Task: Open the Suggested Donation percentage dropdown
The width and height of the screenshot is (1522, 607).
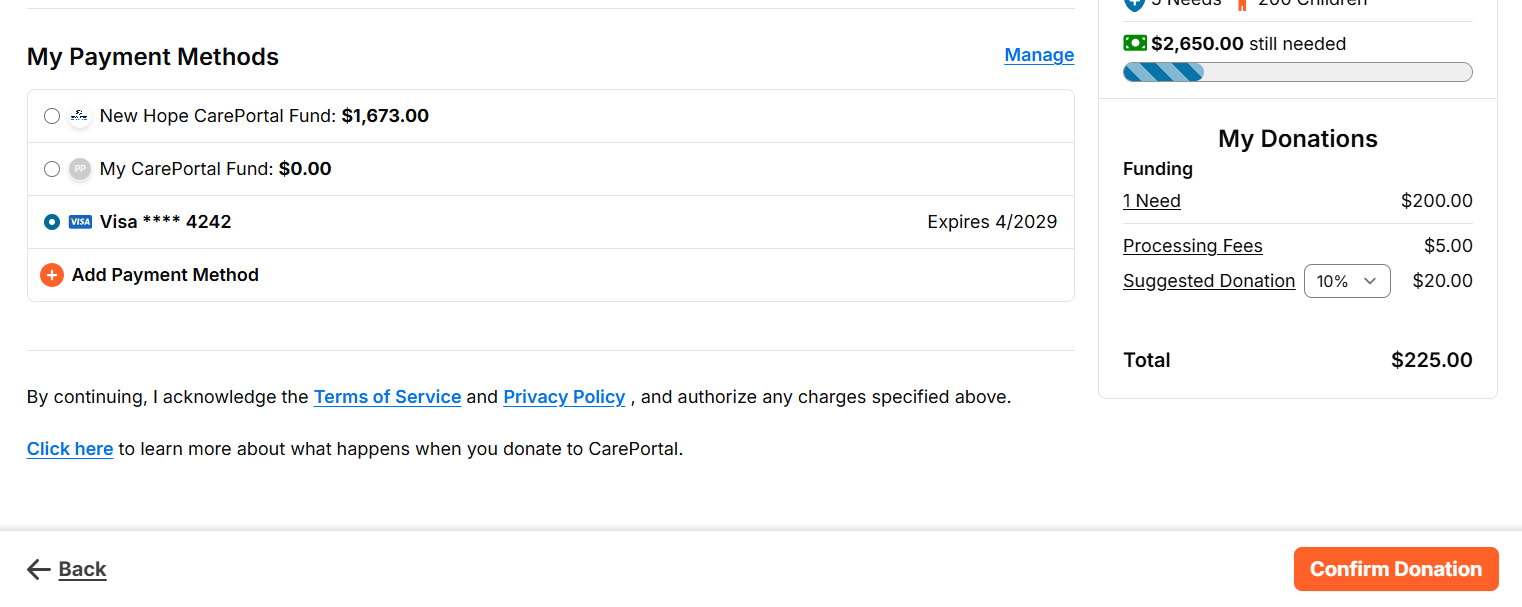Action: click(1346, 281)
